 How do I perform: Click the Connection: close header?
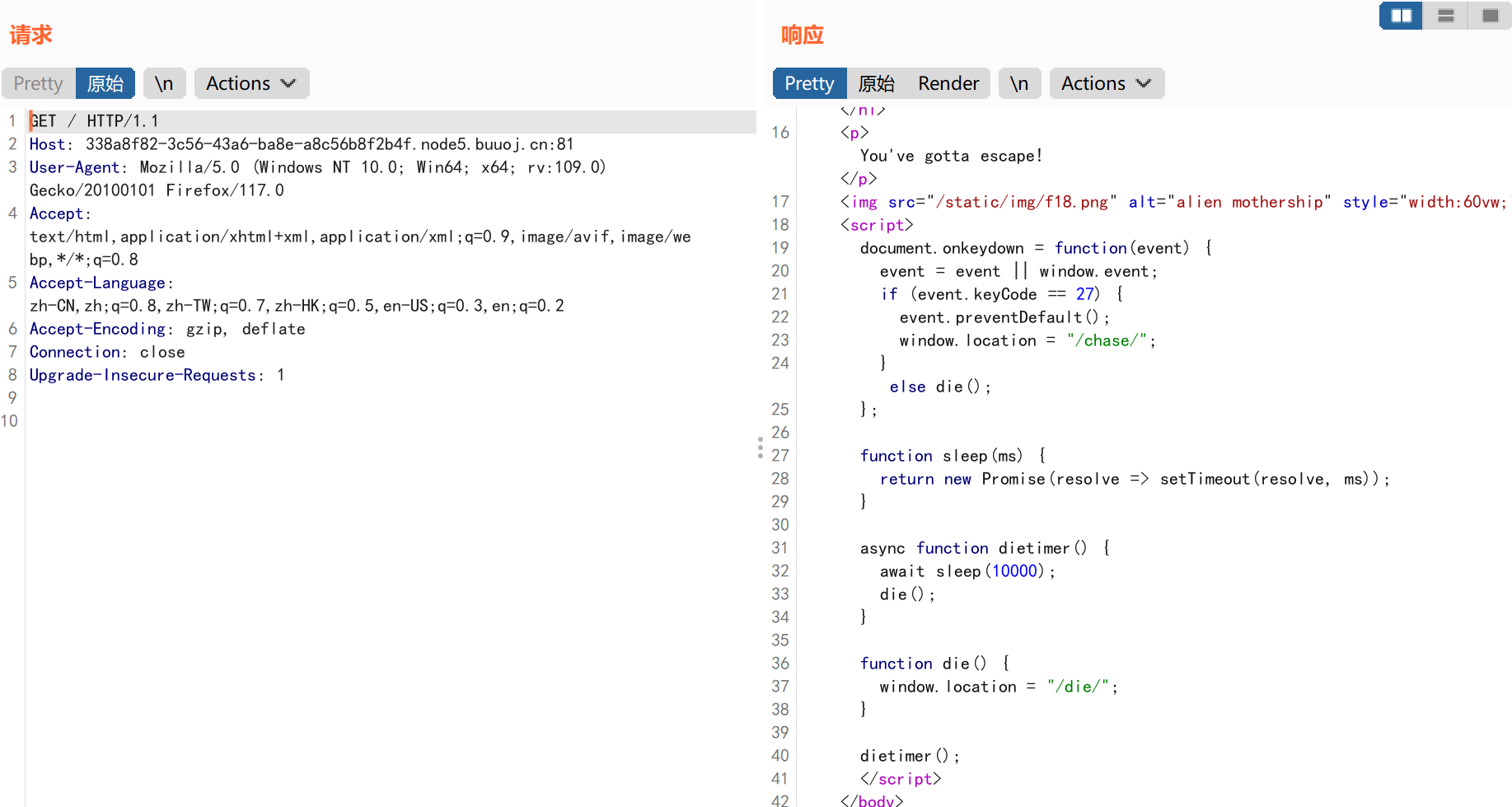[x=107, y=352]
